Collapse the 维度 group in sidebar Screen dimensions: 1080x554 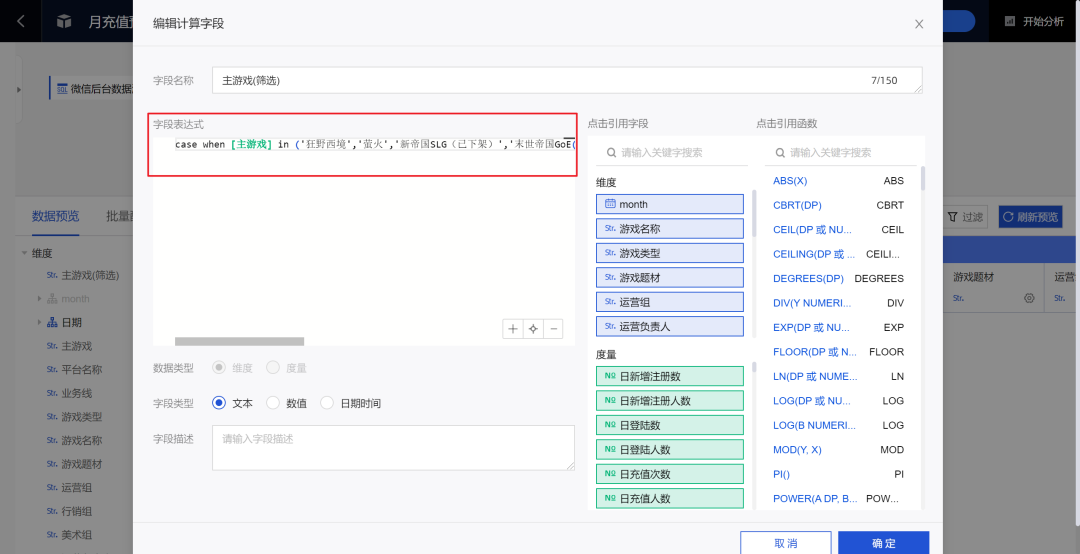coord(25,254)
